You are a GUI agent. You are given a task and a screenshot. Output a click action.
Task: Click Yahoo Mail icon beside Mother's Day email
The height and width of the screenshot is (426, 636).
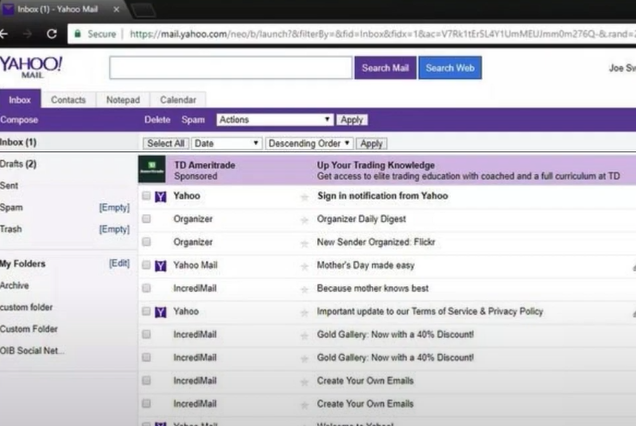[x=161, y=266]
